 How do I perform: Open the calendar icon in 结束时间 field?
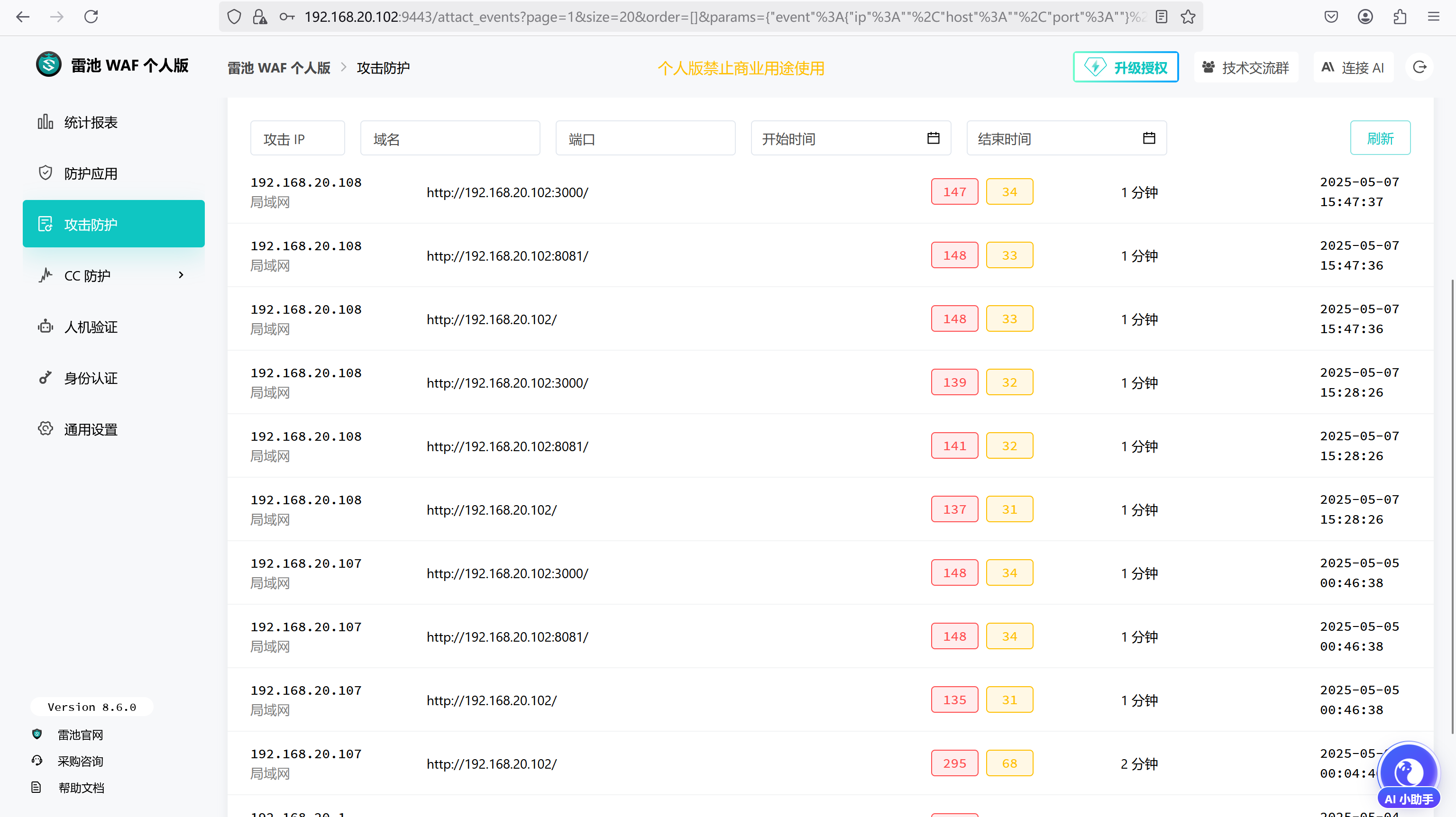[x=1149, y=138]
